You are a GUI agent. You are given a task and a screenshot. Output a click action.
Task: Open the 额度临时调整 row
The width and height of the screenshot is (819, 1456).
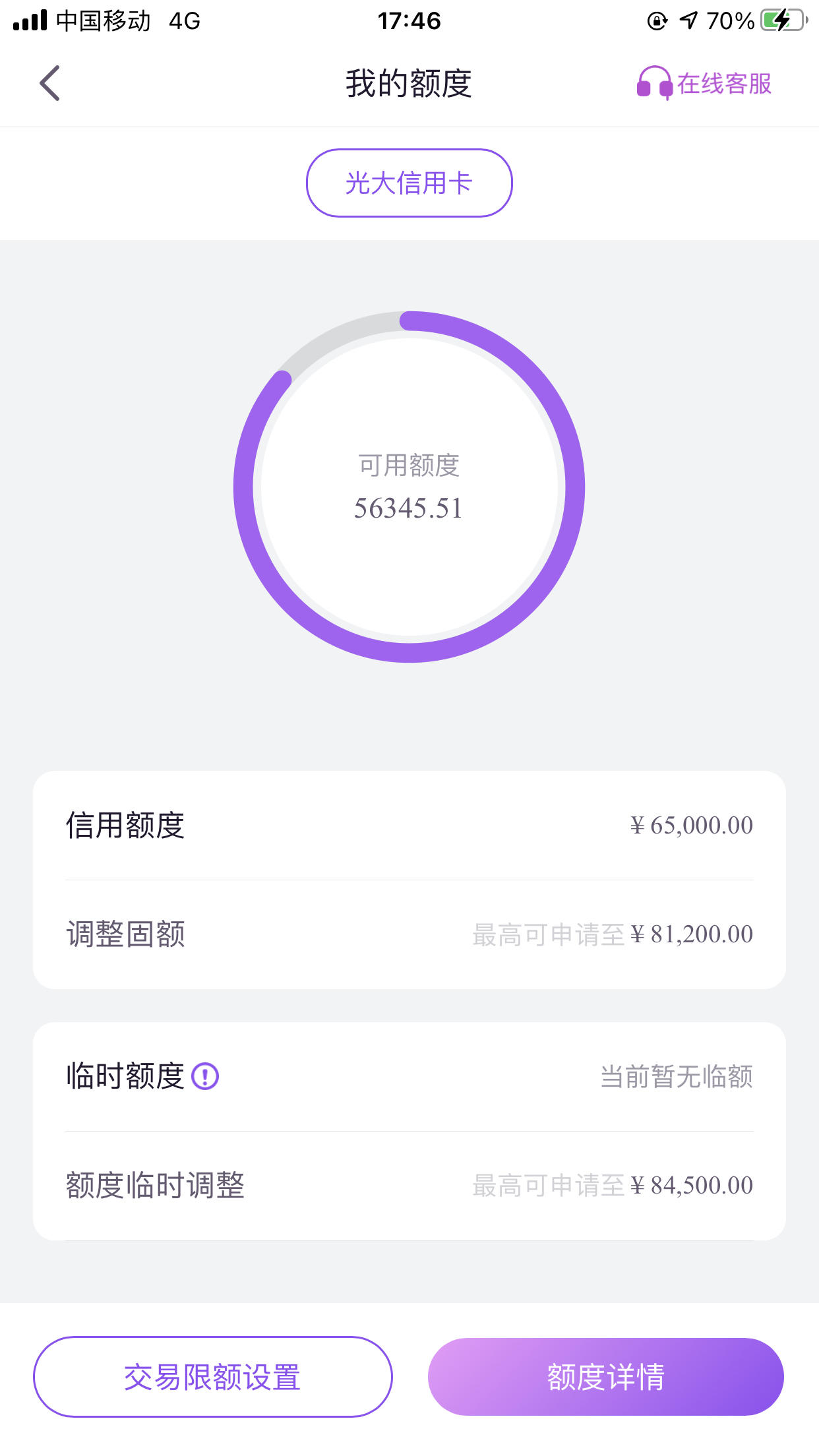[409, 1185]
